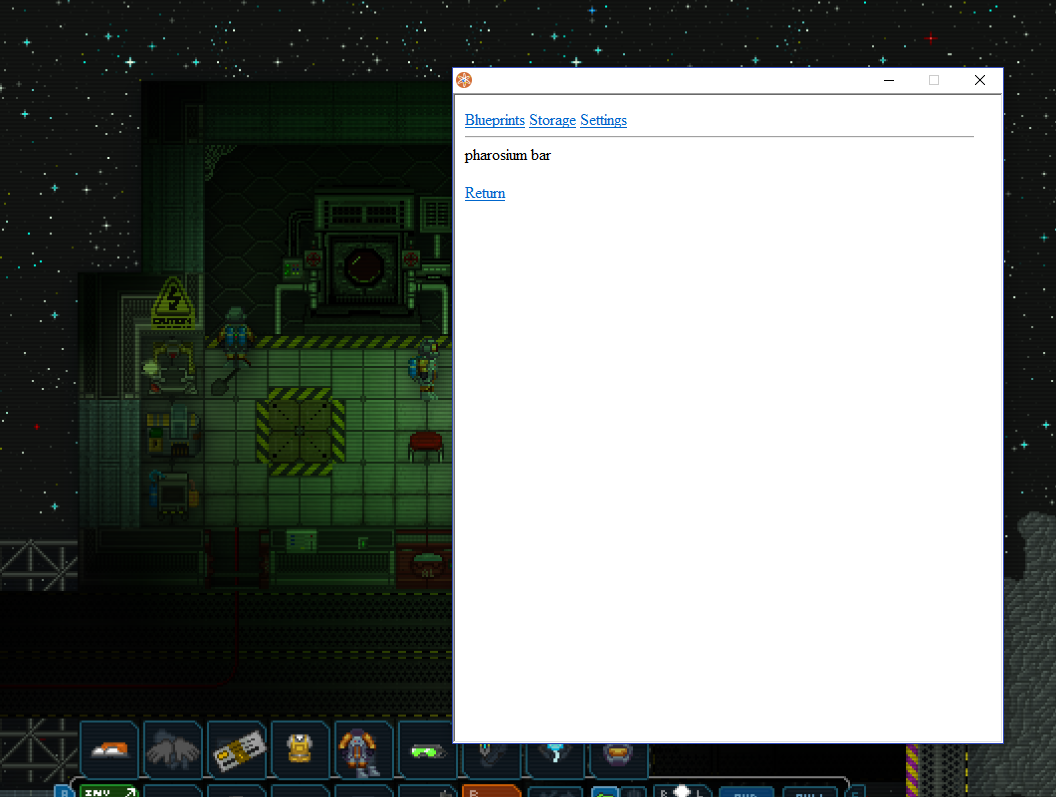
Task: Click the Return link
Action: pyautogui.click(x=485, y=193)
